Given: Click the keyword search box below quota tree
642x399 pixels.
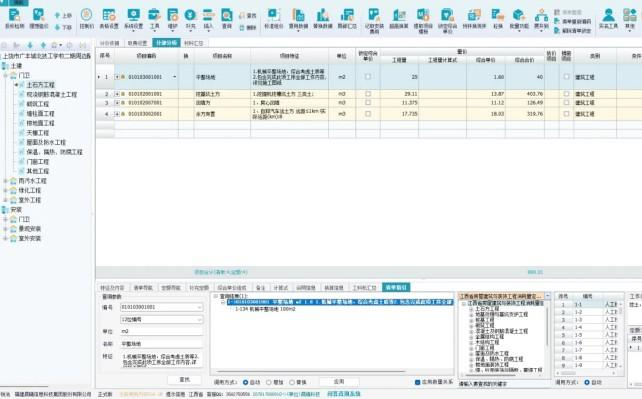Looking at the screenshot, I should pyautogui.click(x=504, y=384).
